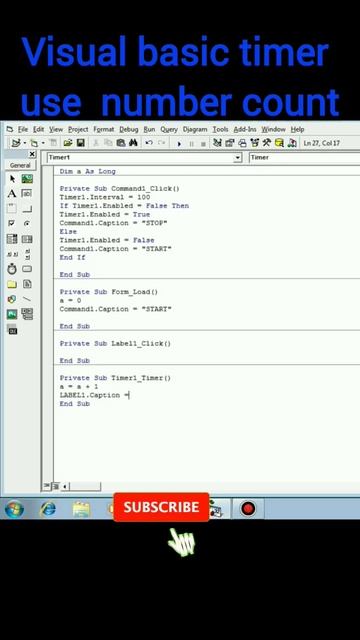Select the ComboBox control tool
Screen dimensions: 360x640
click(12, 239)
